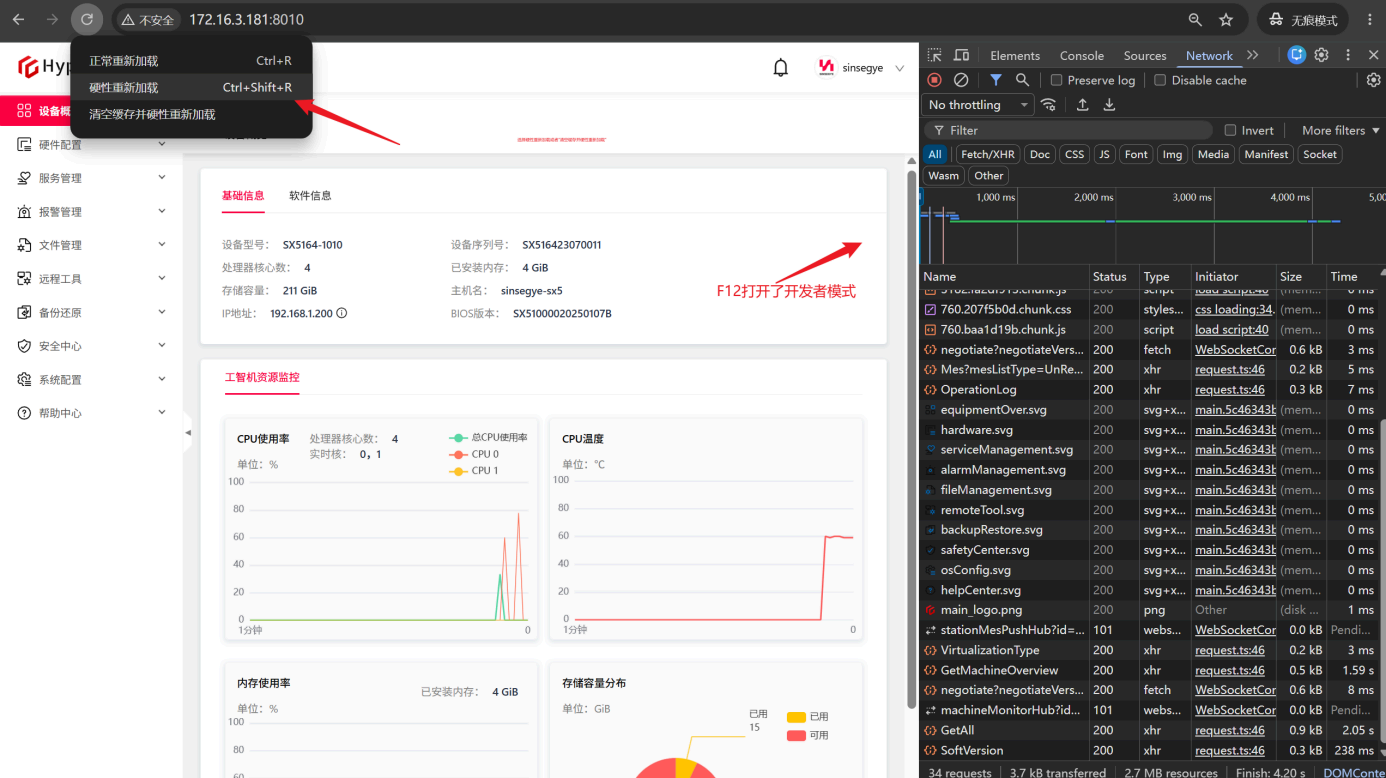Switch to the 软件信息 tab
Screen dimensions: 1386x778
[x=310, y=195]
